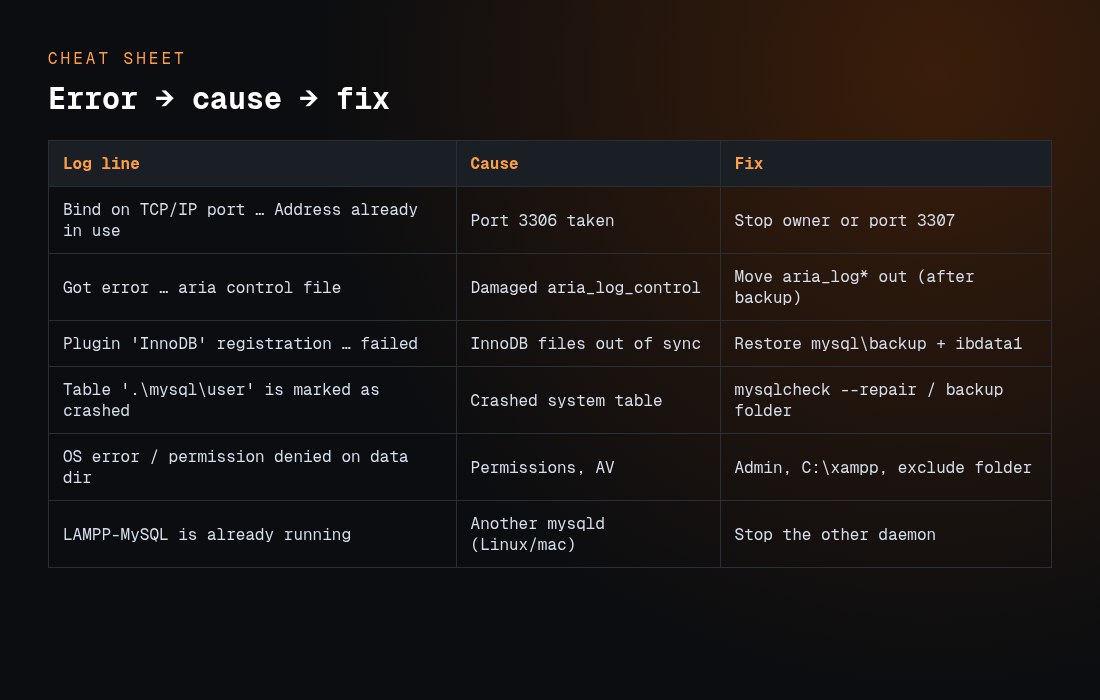Screen dimensions: 1100x700
Task: Click the 'Log line' column header
Action: click(252, 163)
